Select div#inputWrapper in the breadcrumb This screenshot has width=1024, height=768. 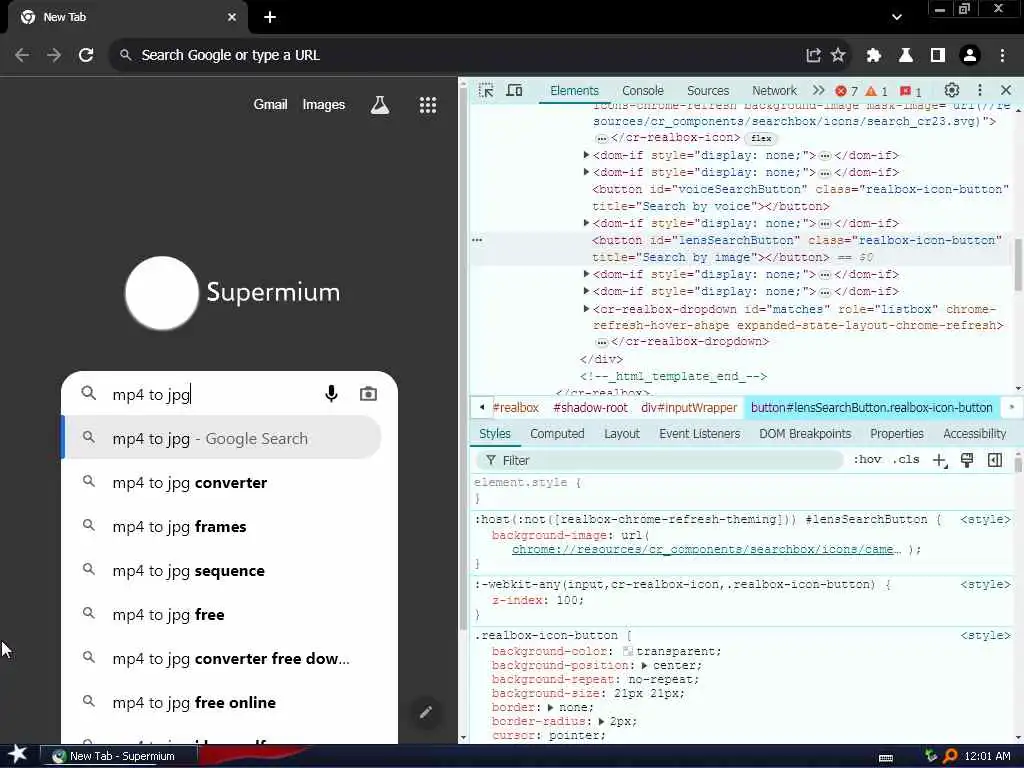coord(689,408)
